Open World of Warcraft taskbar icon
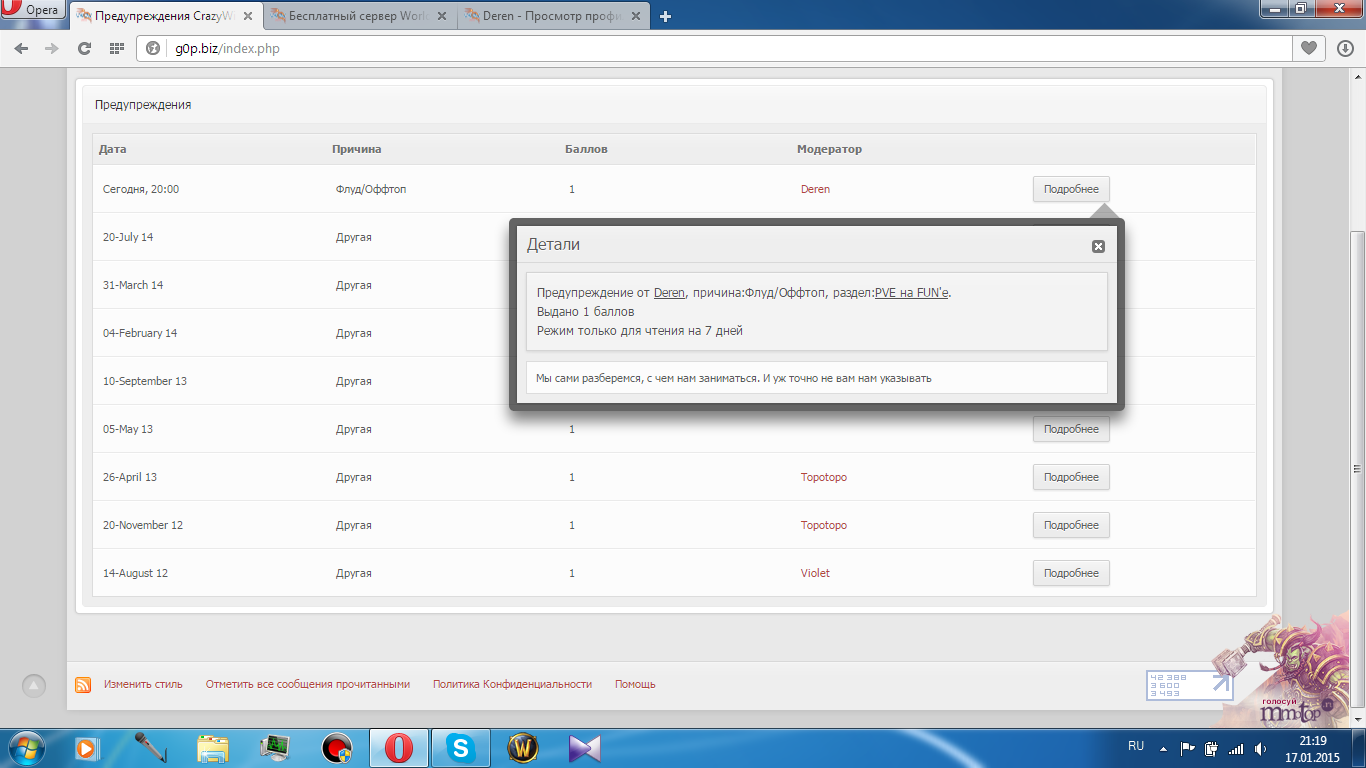Viewport: 1366px width, 768px height. coord(523,747)
